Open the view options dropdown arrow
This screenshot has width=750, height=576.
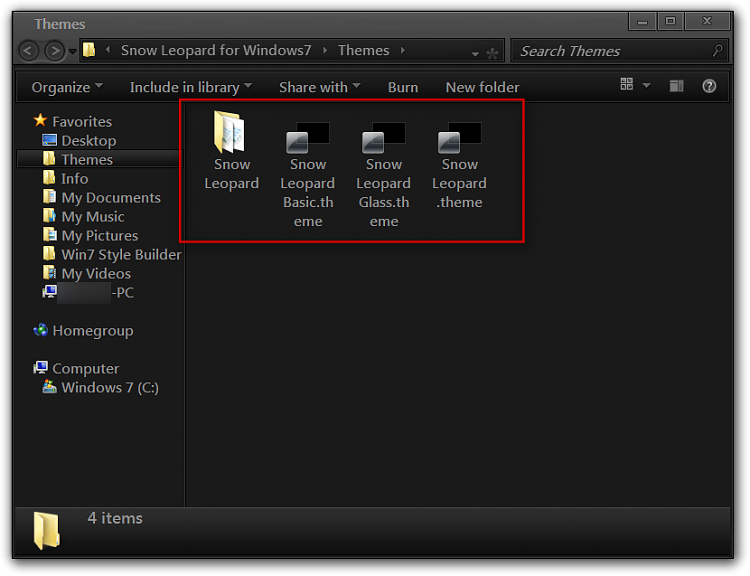click(x=646, y=86)
